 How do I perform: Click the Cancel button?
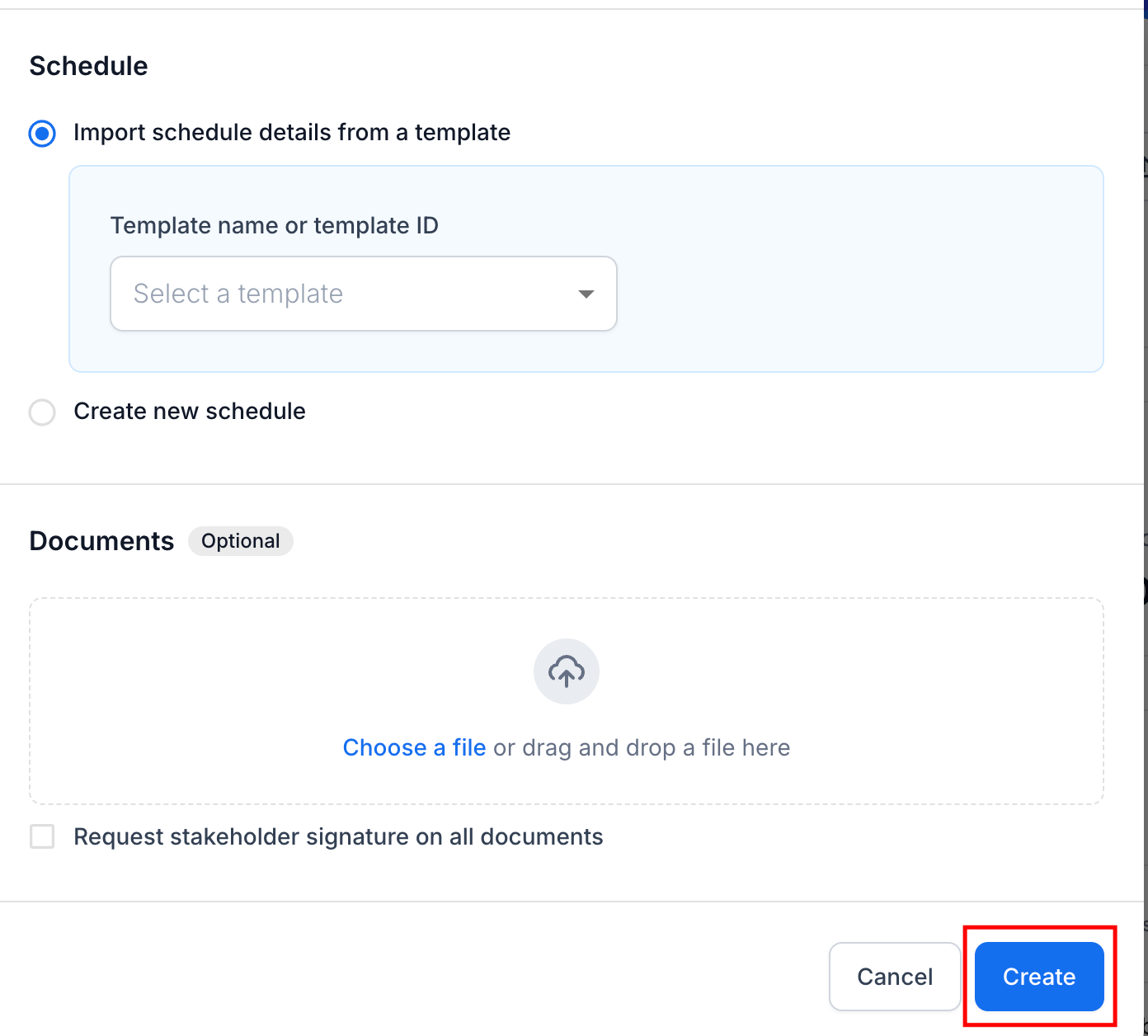click(895, 977)
